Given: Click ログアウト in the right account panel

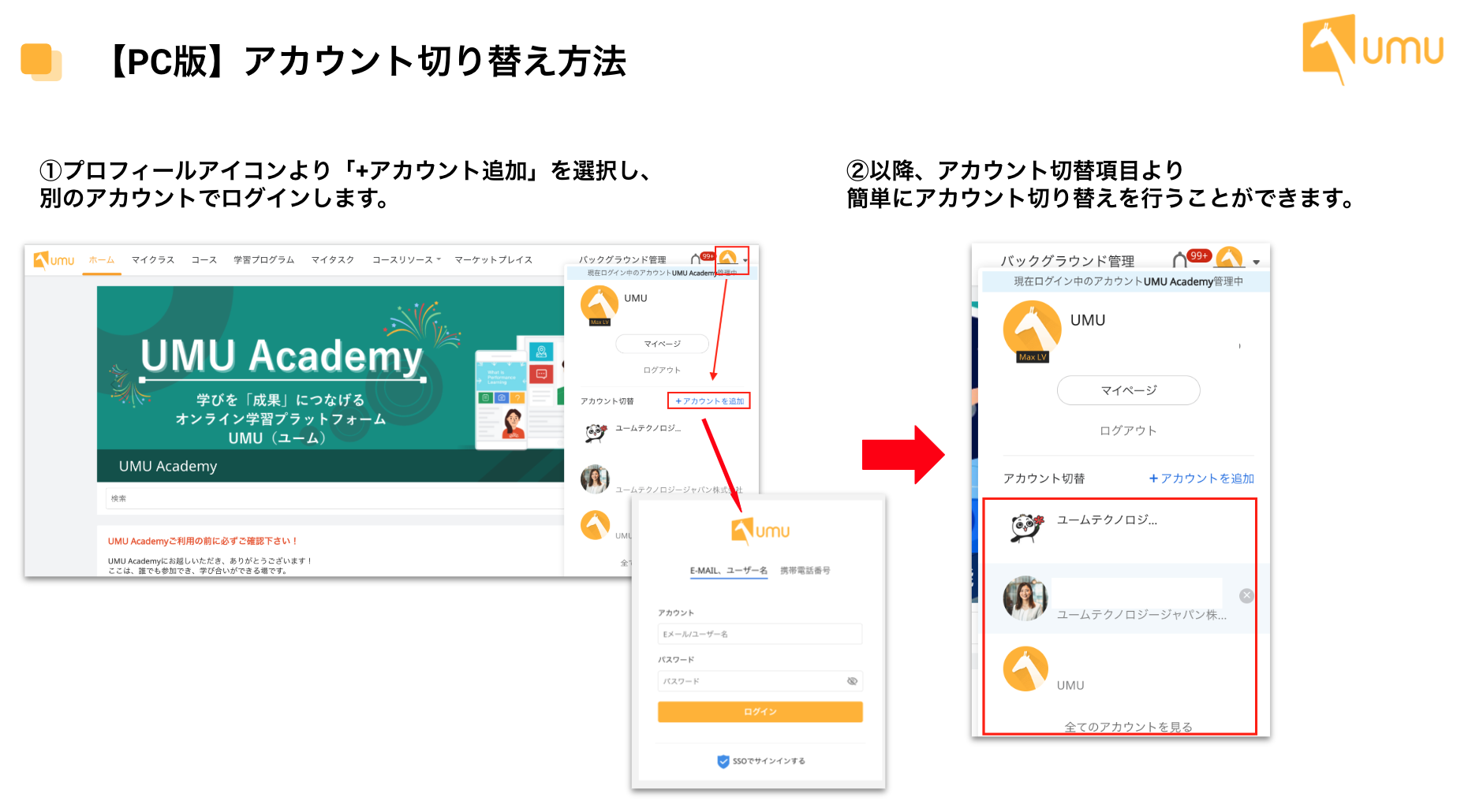Looking at the screenshot, I should pyautogui.click(x=1128, y=430).
